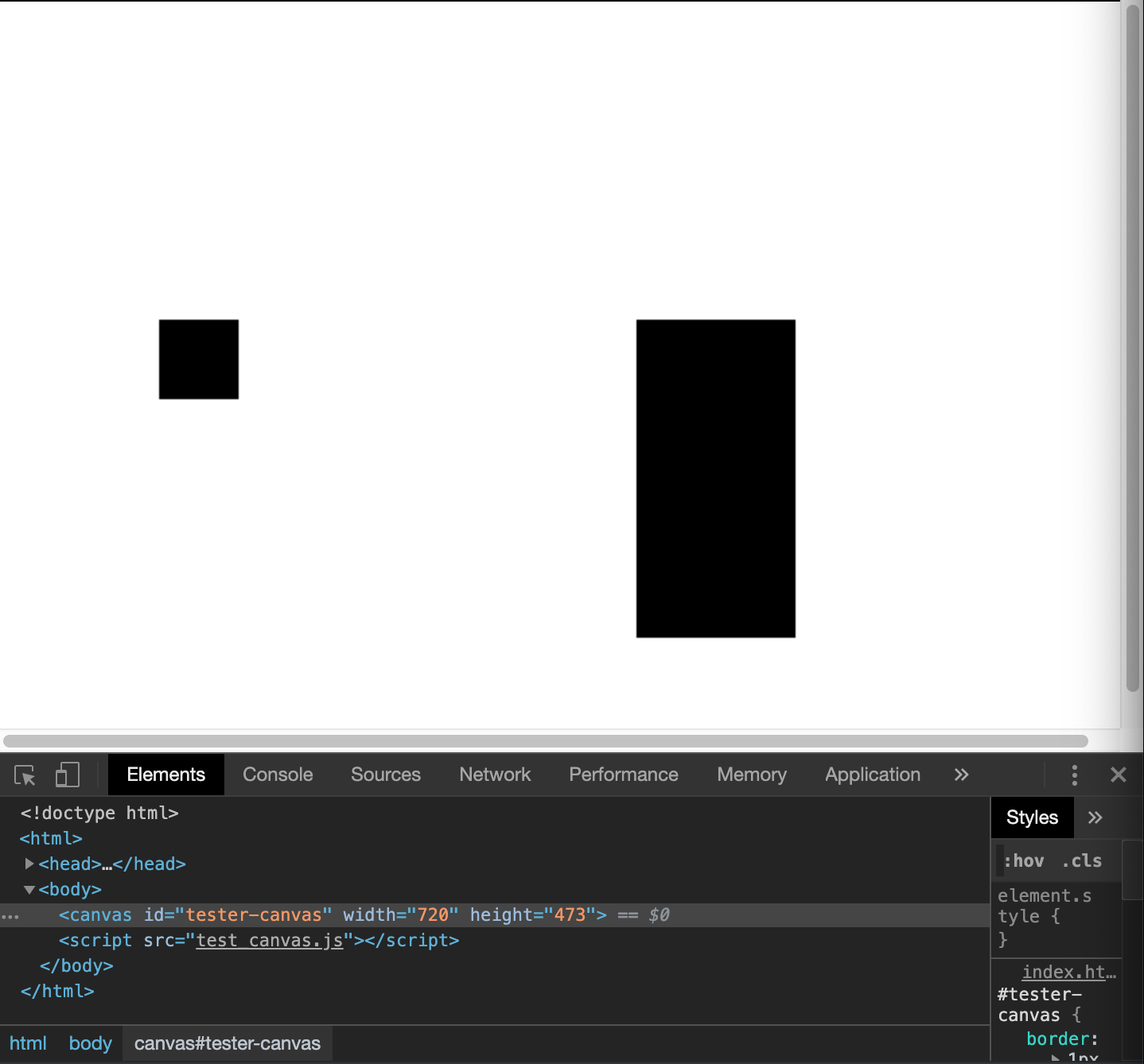Show more Styles pane tabs chevron
The image size is (1144, 1064).
1095,817
